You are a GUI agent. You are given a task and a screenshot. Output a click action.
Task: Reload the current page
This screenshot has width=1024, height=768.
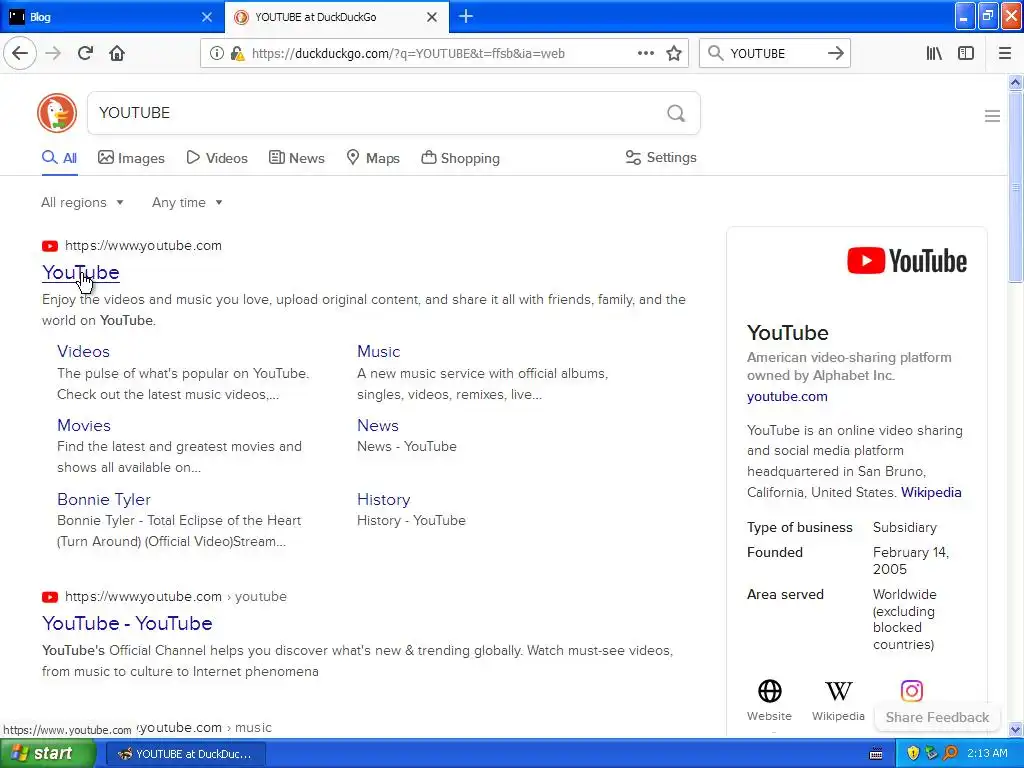85,53
